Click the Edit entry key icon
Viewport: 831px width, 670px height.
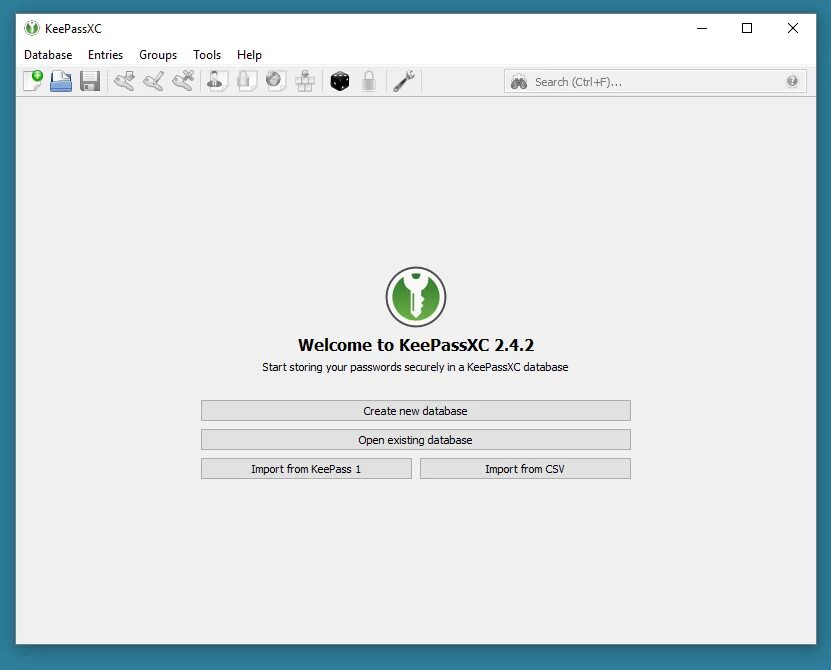pyautogui.click(x=154, y=81)
